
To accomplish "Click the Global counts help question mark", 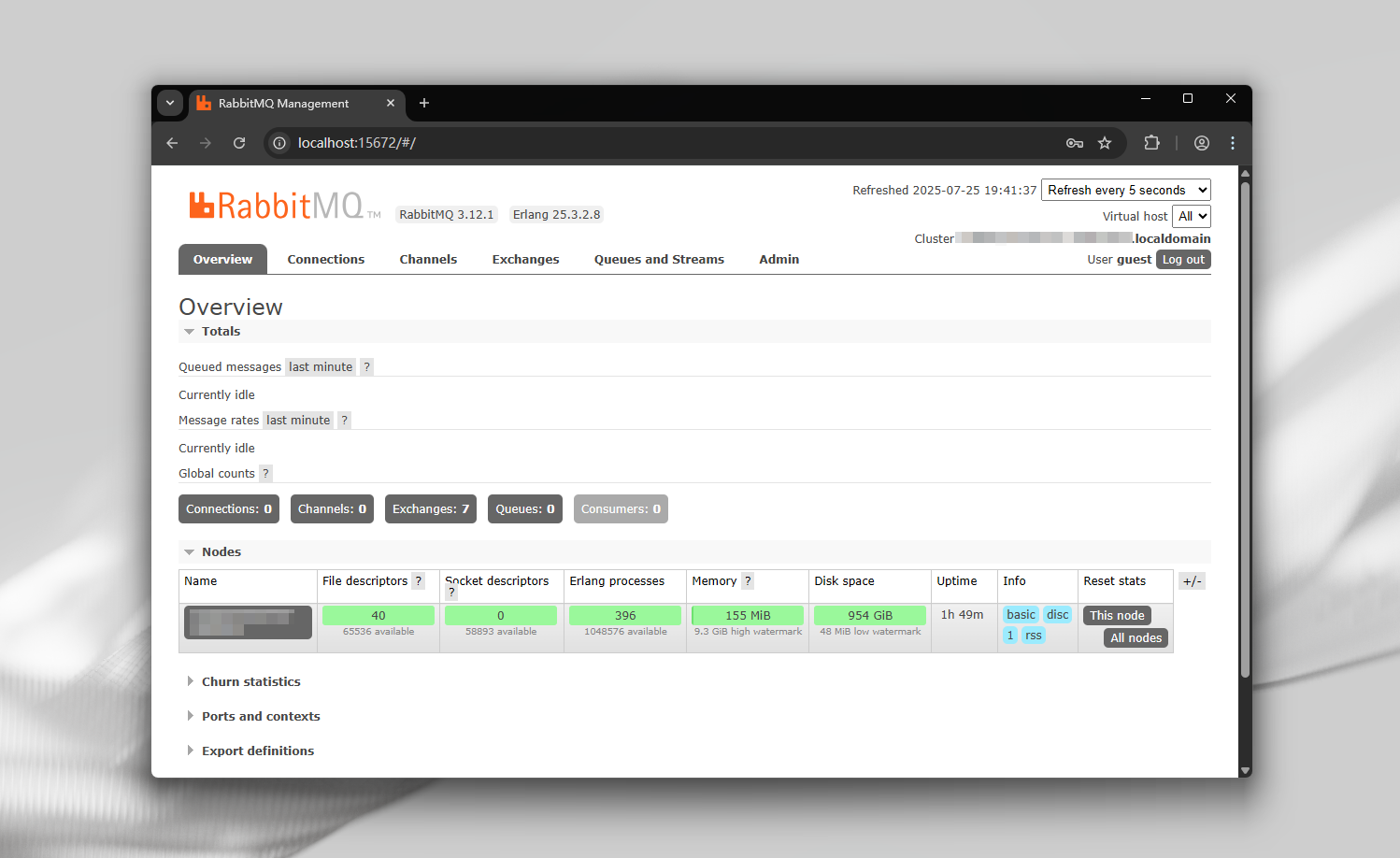I will tap(265, 474).
